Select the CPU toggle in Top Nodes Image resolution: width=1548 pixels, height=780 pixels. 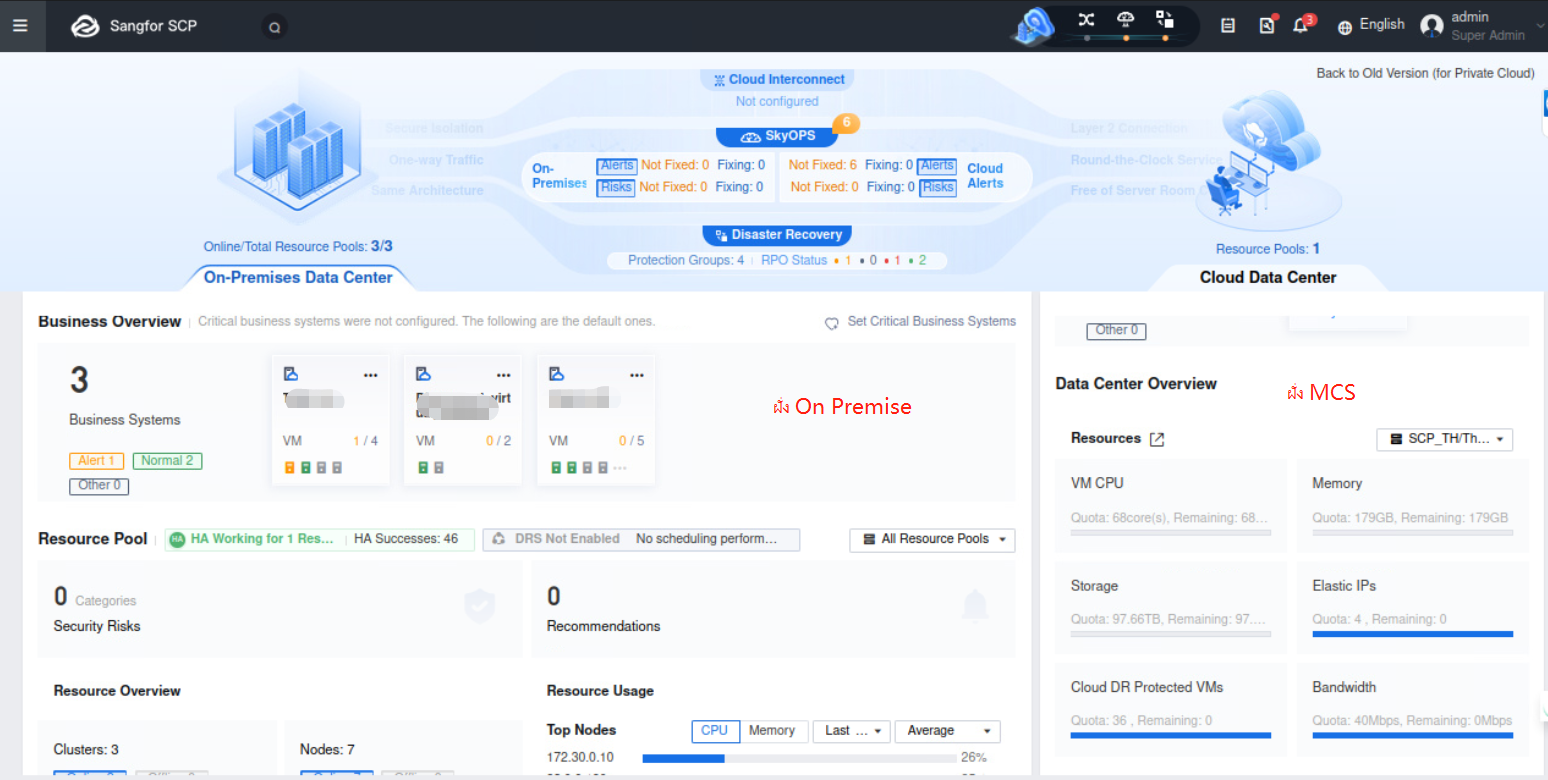tap(715, 731)
